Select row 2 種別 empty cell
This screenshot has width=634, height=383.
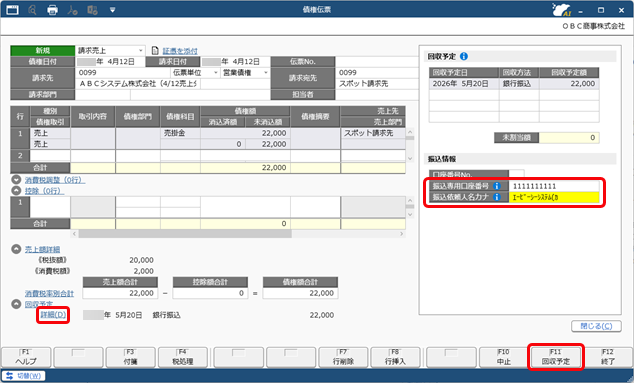(50, 155)
